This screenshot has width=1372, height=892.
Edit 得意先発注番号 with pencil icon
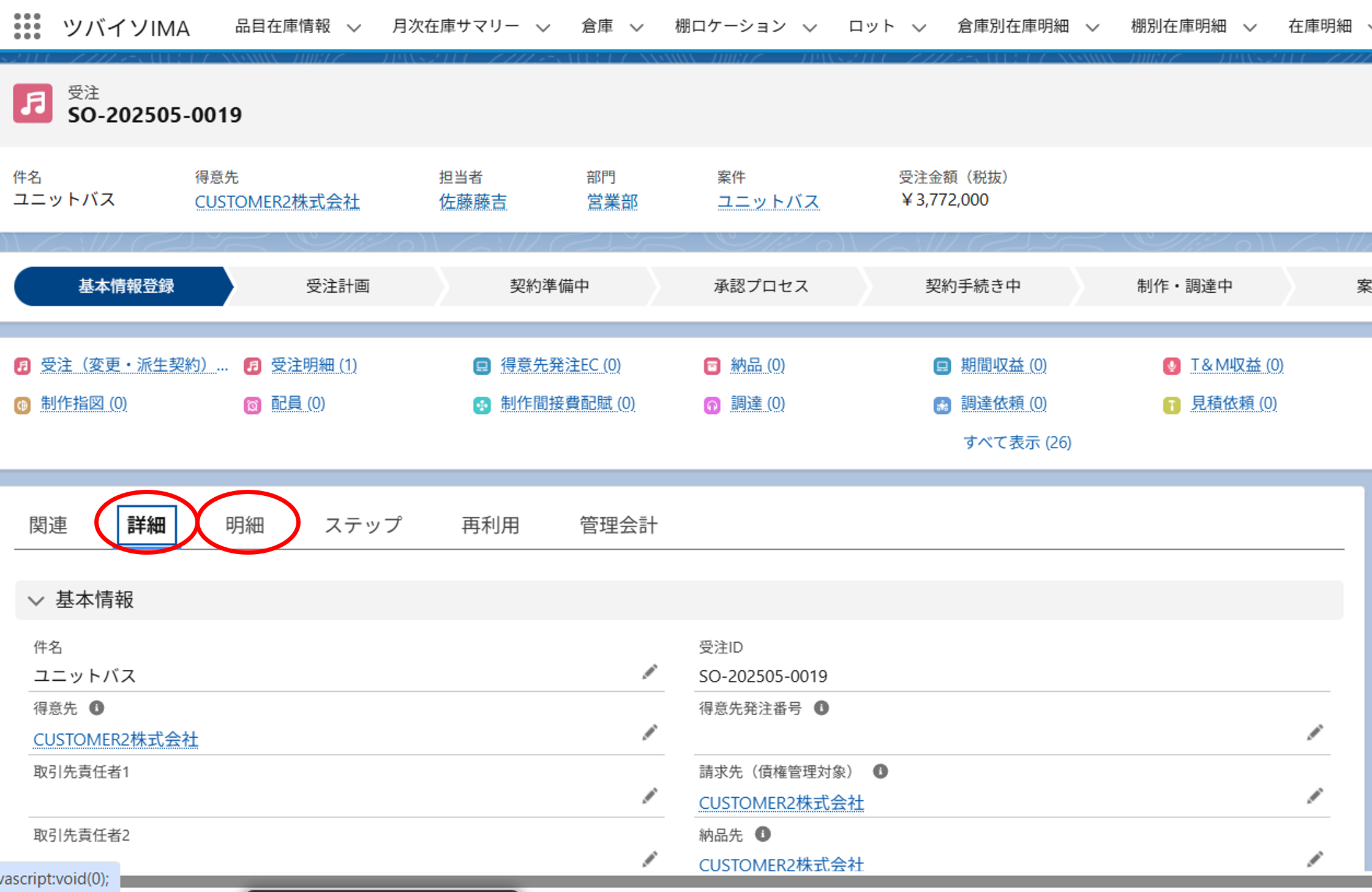pos(1315,733)
